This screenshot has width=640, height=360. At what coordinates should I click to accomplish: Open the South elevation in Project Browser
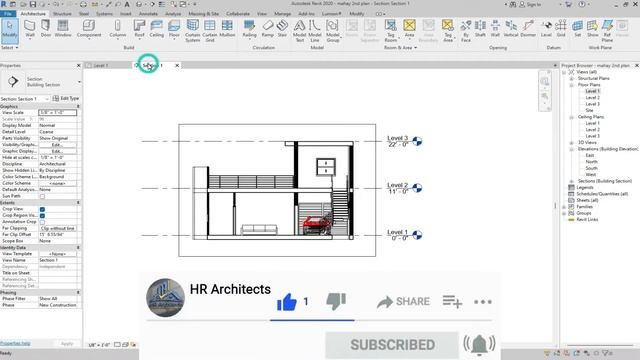tap(591, 168)
